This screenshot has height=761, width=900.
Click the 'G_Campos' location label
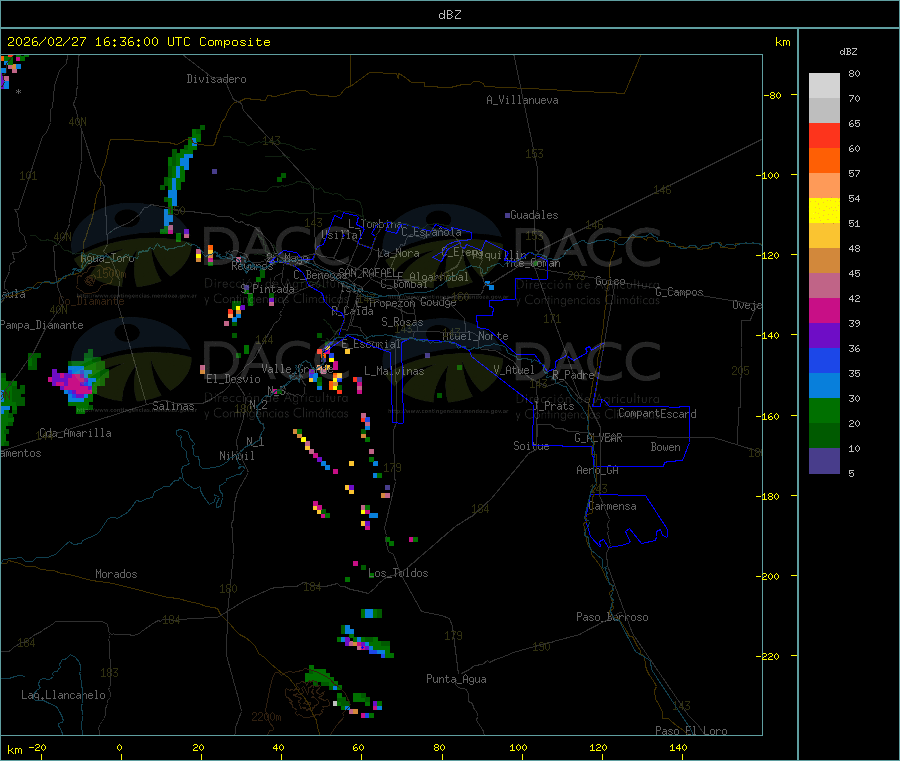coord(679,292)
